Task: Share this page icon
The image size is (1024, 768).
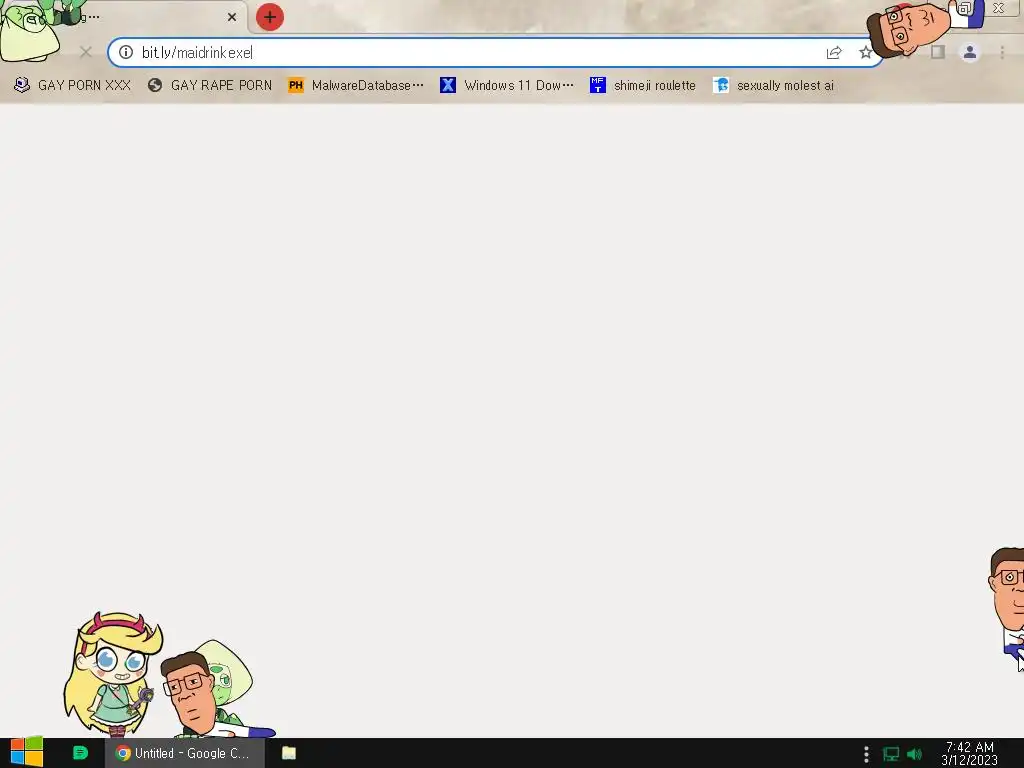Action: point(834,52)
